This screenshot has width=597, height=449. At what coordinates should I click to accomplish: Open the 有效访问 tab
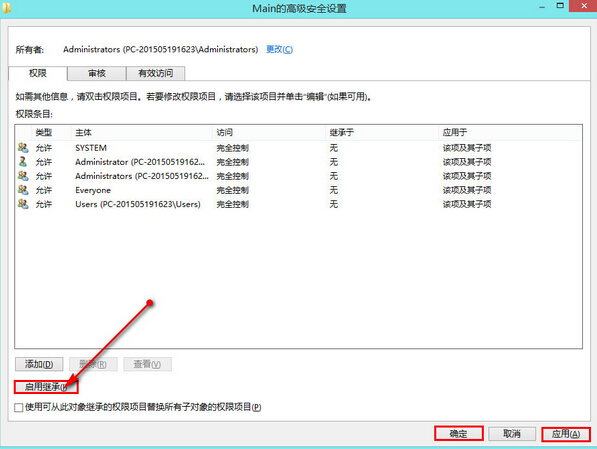click(155, 73)
